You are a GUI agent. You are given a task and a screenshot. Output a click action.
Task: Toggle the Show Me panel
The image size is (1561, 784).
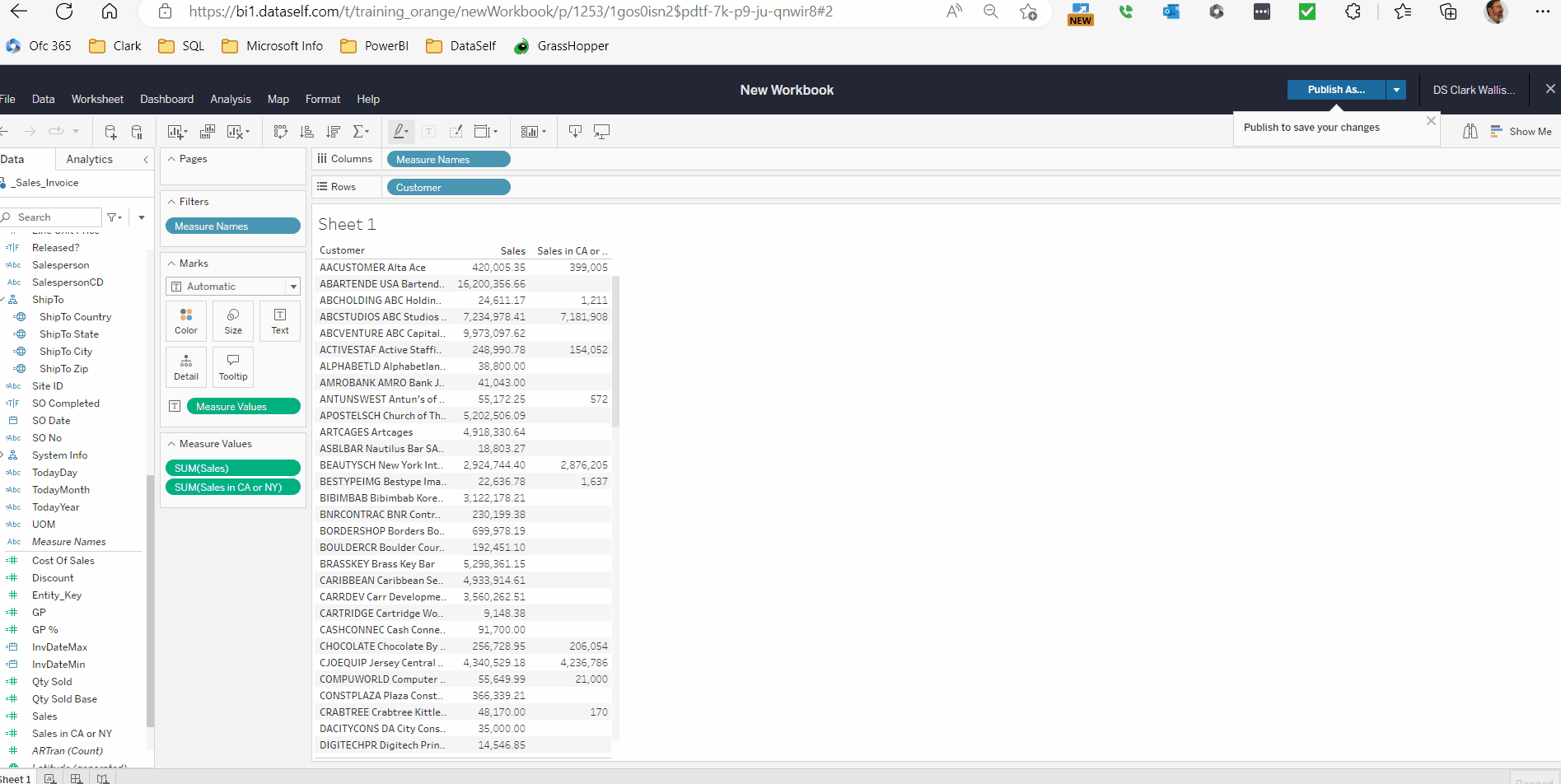(x=1521, y=132)
